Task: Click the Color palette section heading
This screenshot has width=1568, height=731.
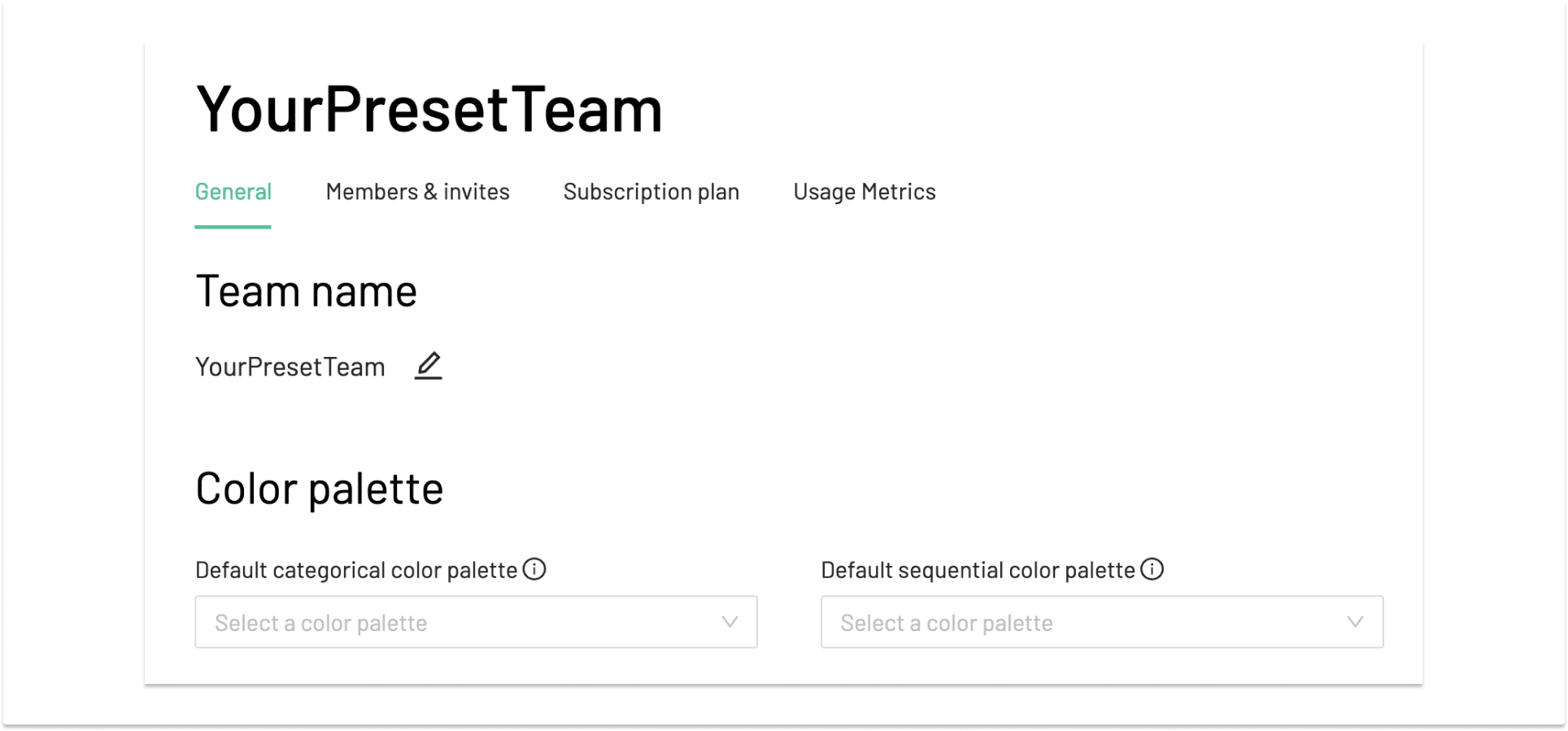Action: pyautogui.click(x=319, y=488)
